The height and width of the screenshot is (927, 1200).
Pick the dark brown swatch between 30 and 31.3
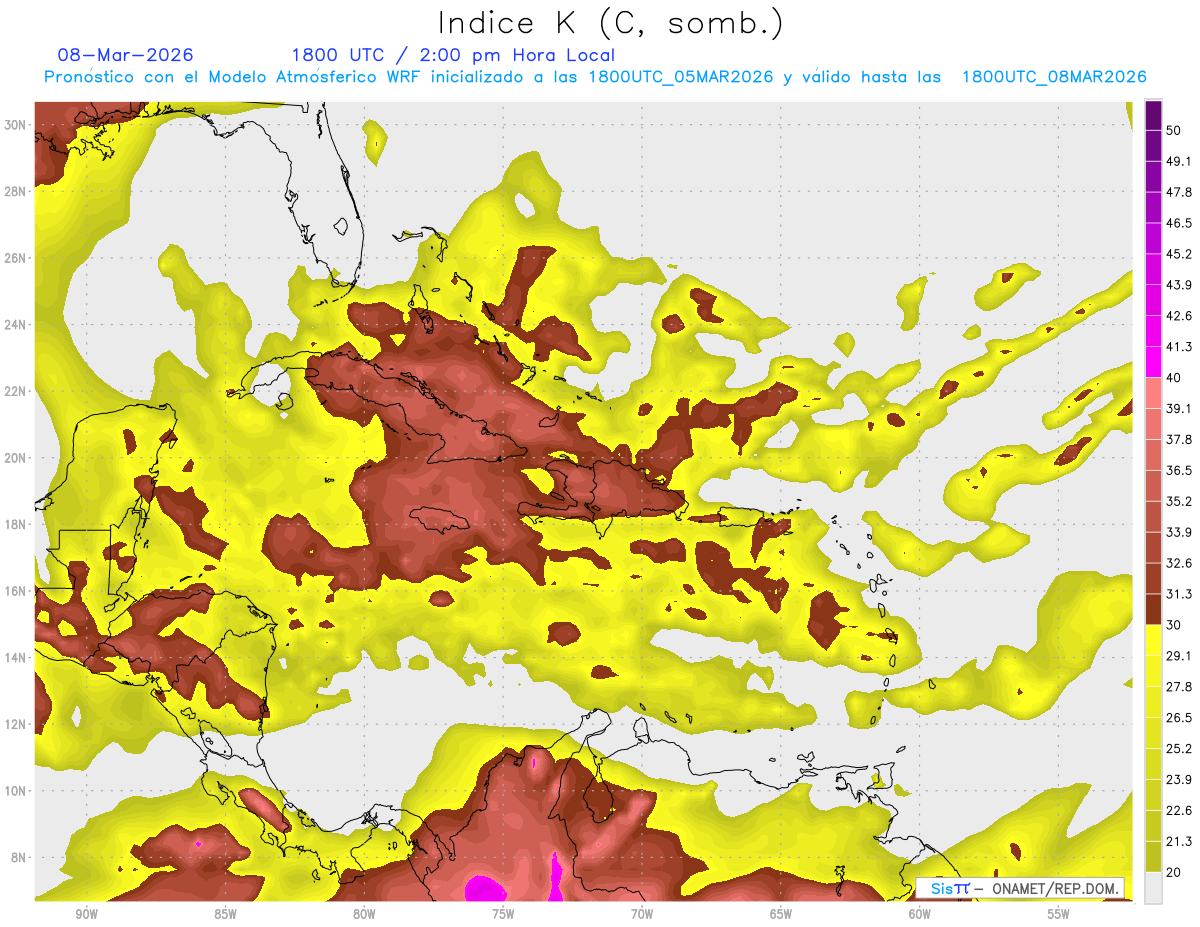pos(1154,610)
